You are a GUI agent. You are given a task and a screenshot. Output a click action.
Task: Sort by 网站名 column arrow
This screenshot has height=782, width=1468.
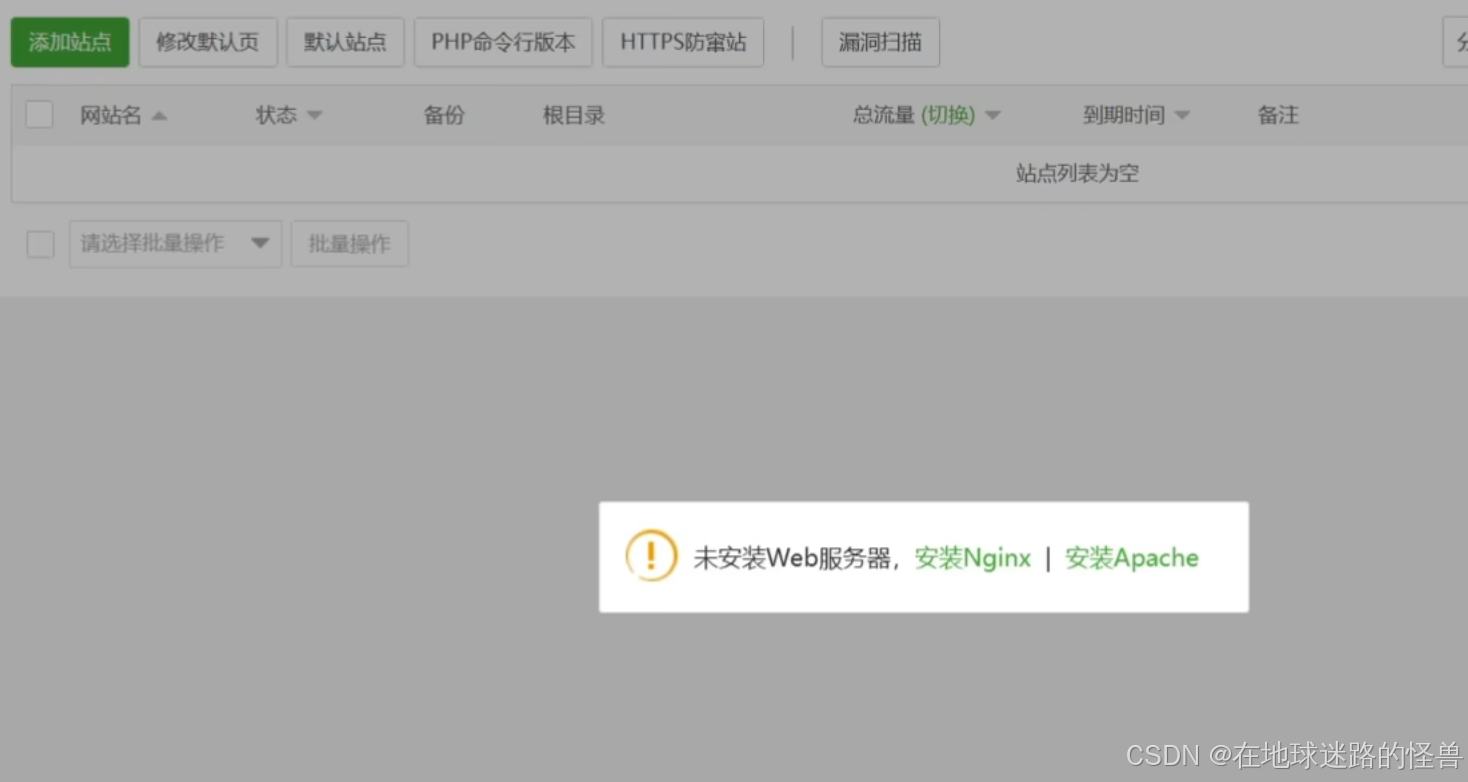[x=159, y=116]
